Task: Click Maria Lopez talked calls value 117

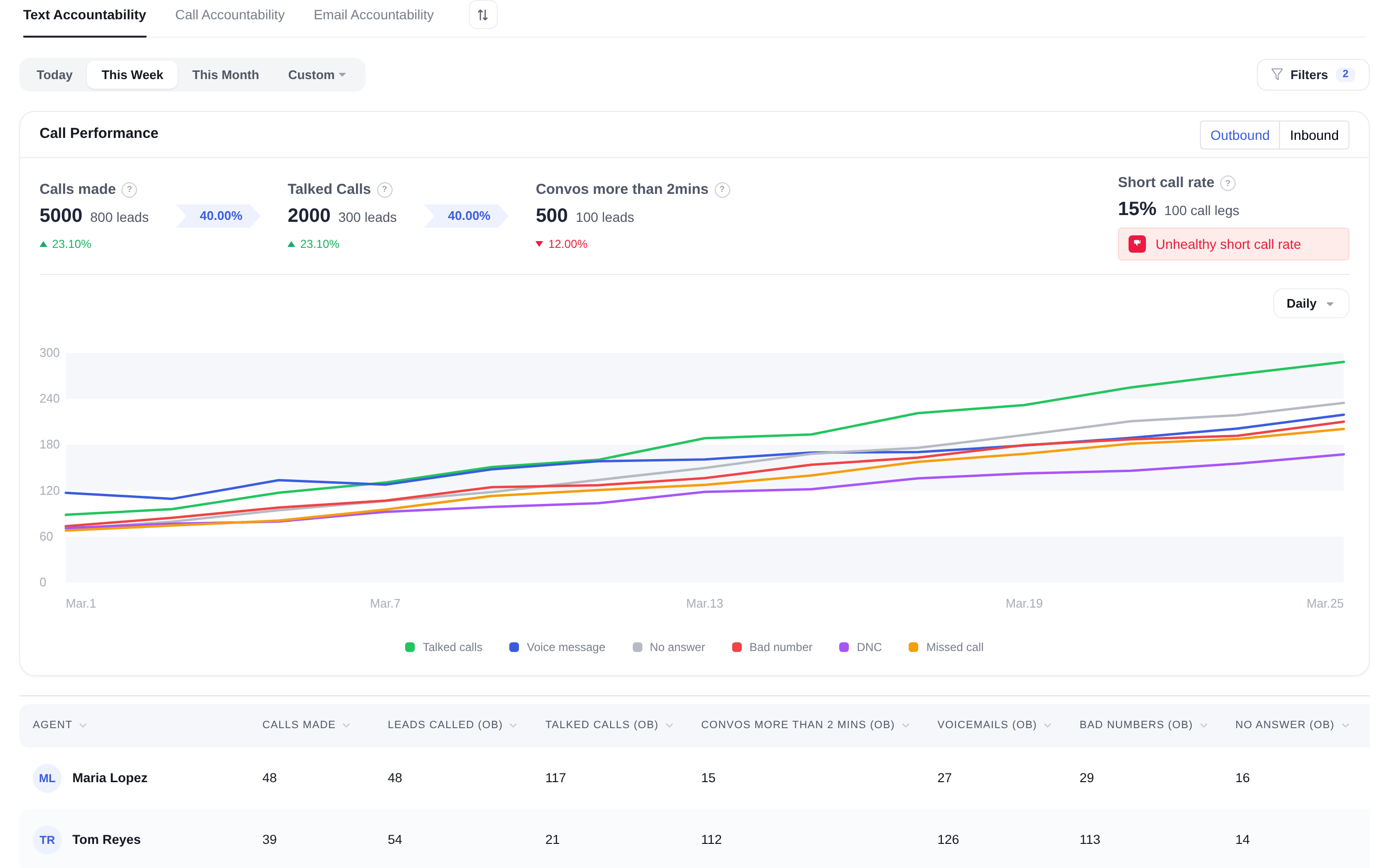Action: [x=555, y=778]
